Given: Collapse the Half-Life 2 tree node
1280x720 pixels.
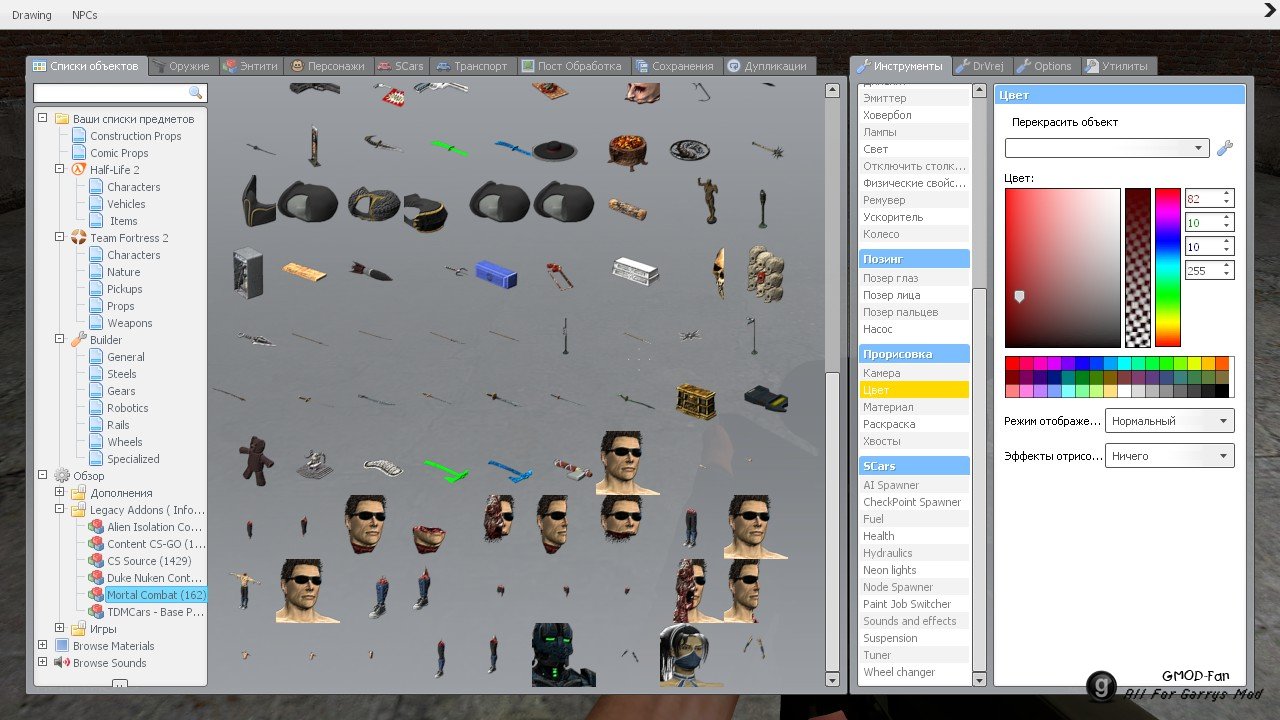Looking at the screenshot, I should 60,170.
